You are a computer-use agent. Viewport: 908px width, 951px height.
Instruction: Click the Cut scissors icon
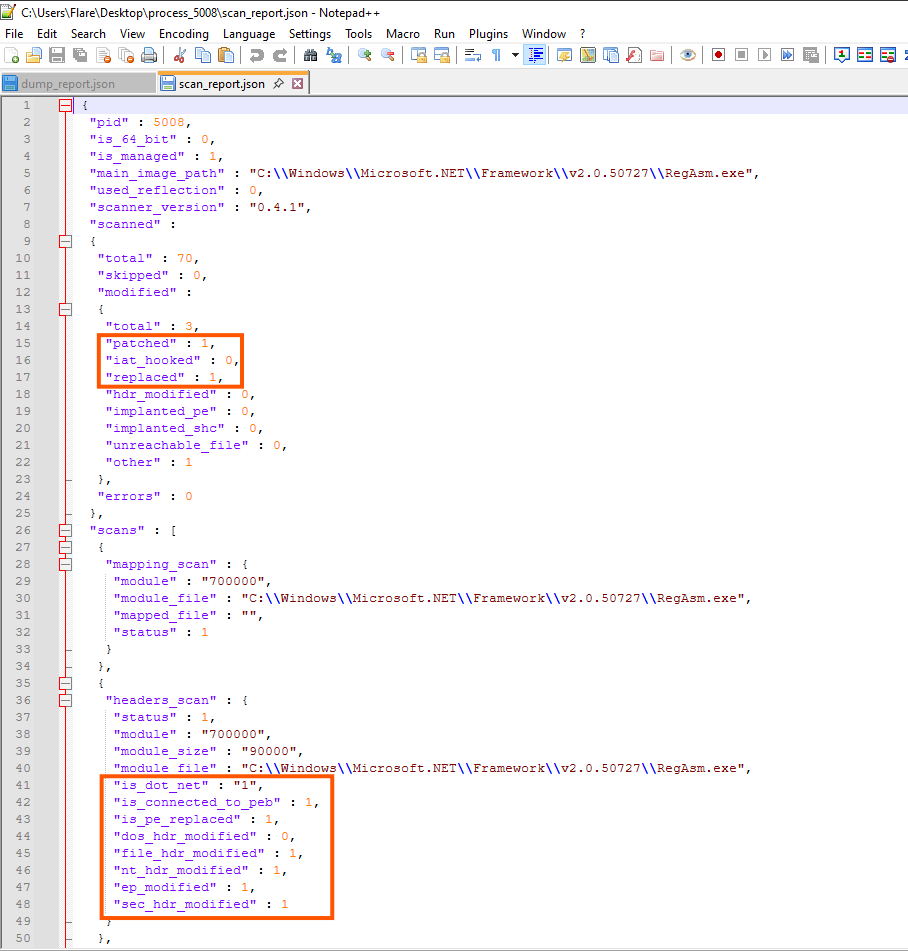[x=179, y=55]
